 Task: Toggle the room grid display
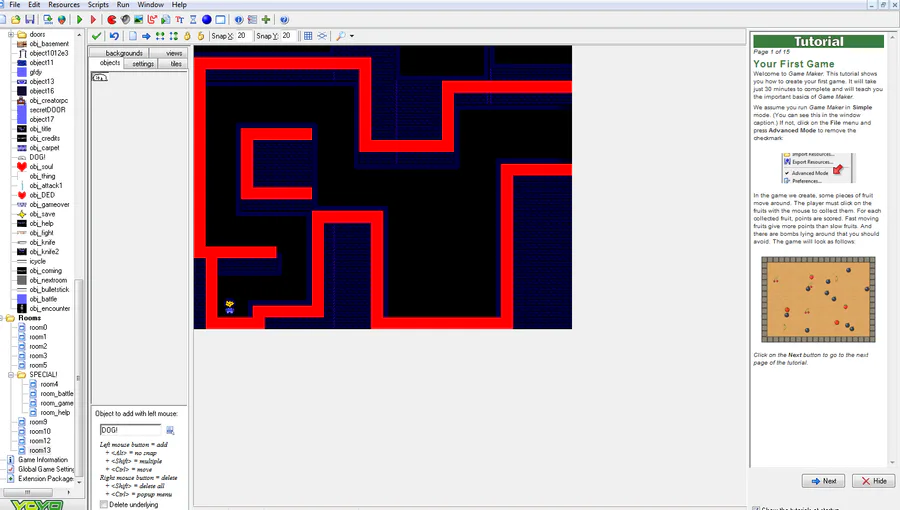point(308,36)
